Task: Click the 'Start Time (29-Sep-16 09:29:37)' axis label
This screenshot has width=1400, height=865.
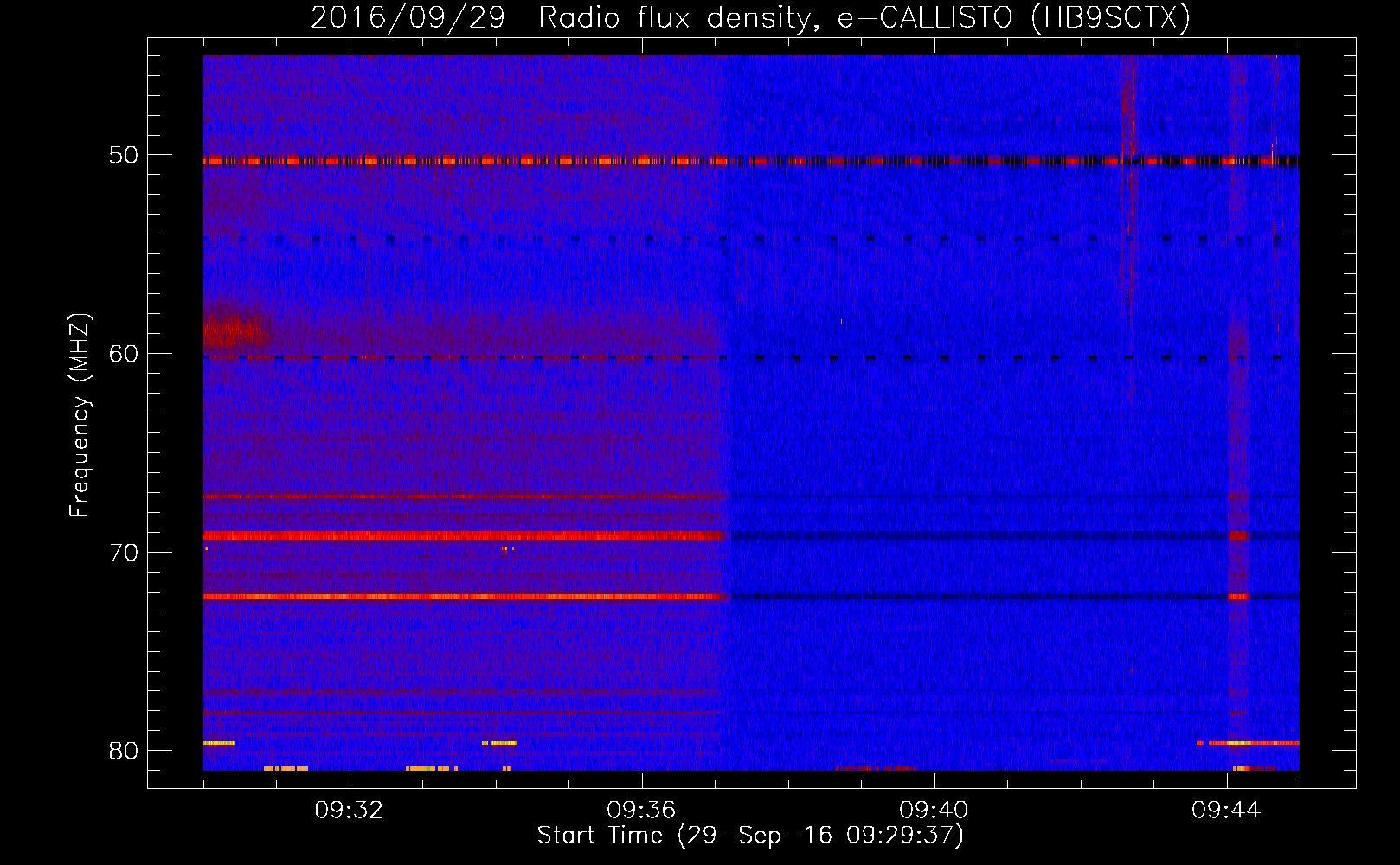Action: (x=750, y=836)
